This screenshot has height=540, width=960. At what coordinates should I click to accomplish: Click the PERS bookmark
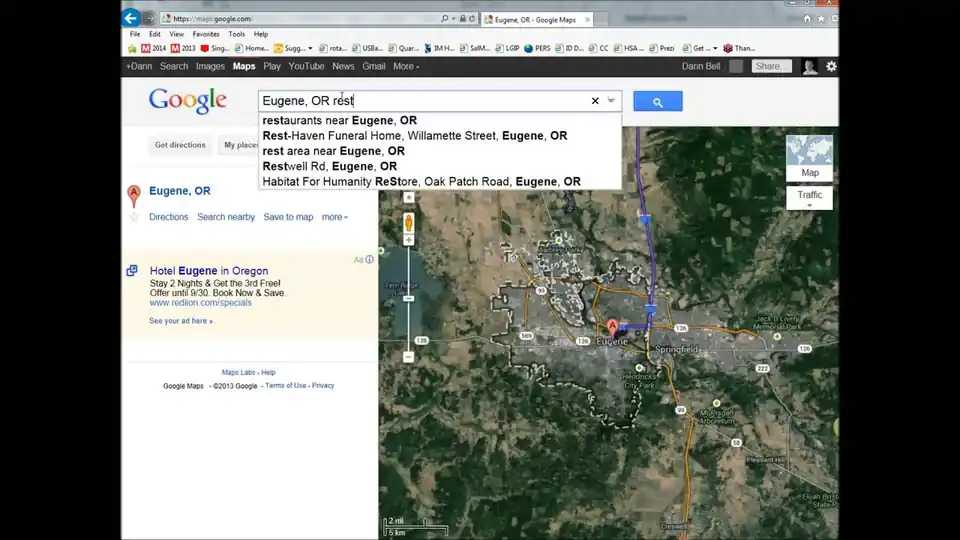[x=537, y=48]
